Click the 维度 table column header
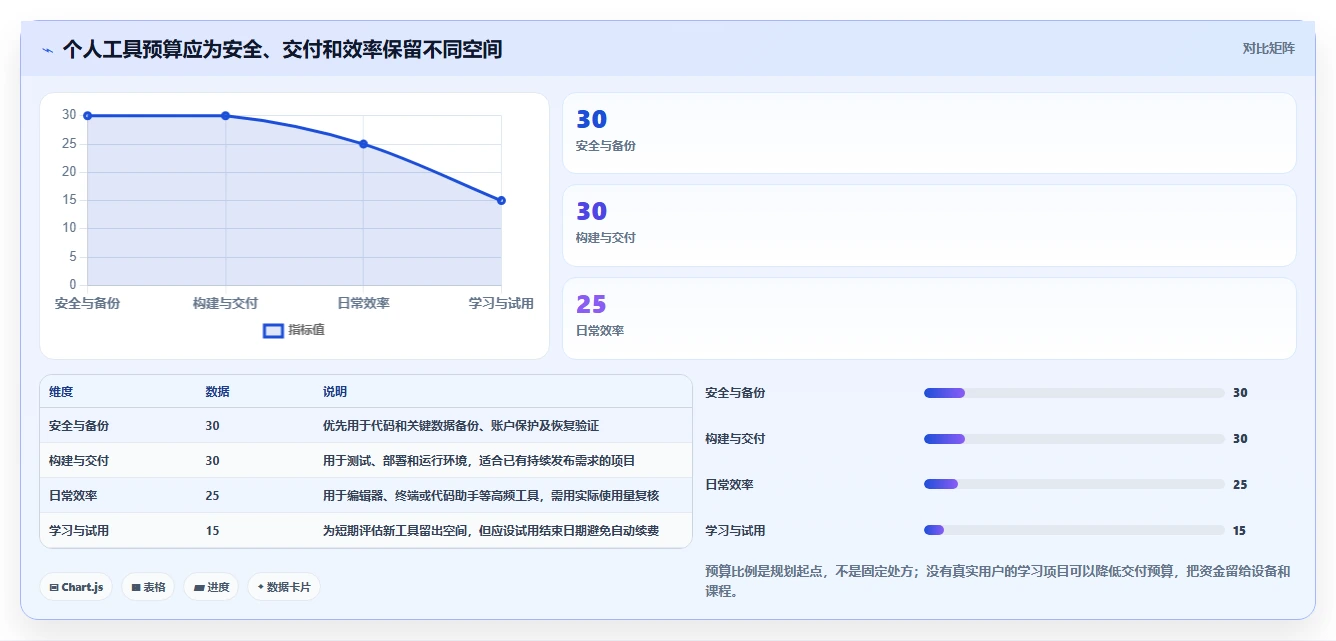The image size is (1336, 641). (61, 392)
